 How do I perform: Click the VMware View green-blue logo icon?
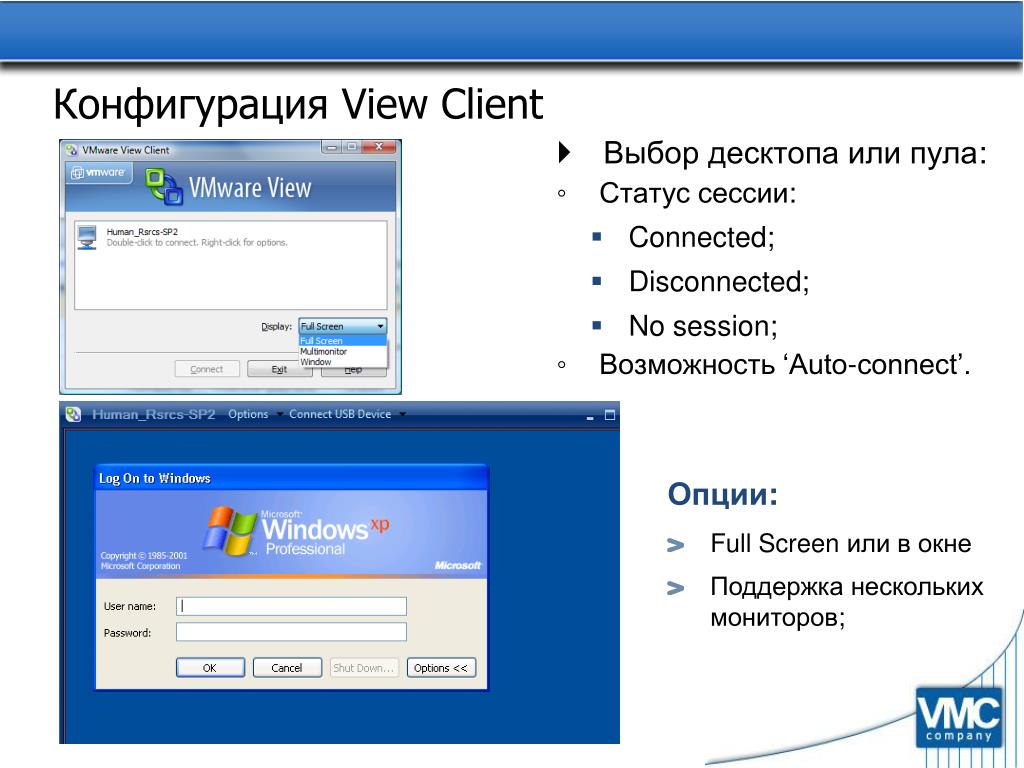[163, 186]
